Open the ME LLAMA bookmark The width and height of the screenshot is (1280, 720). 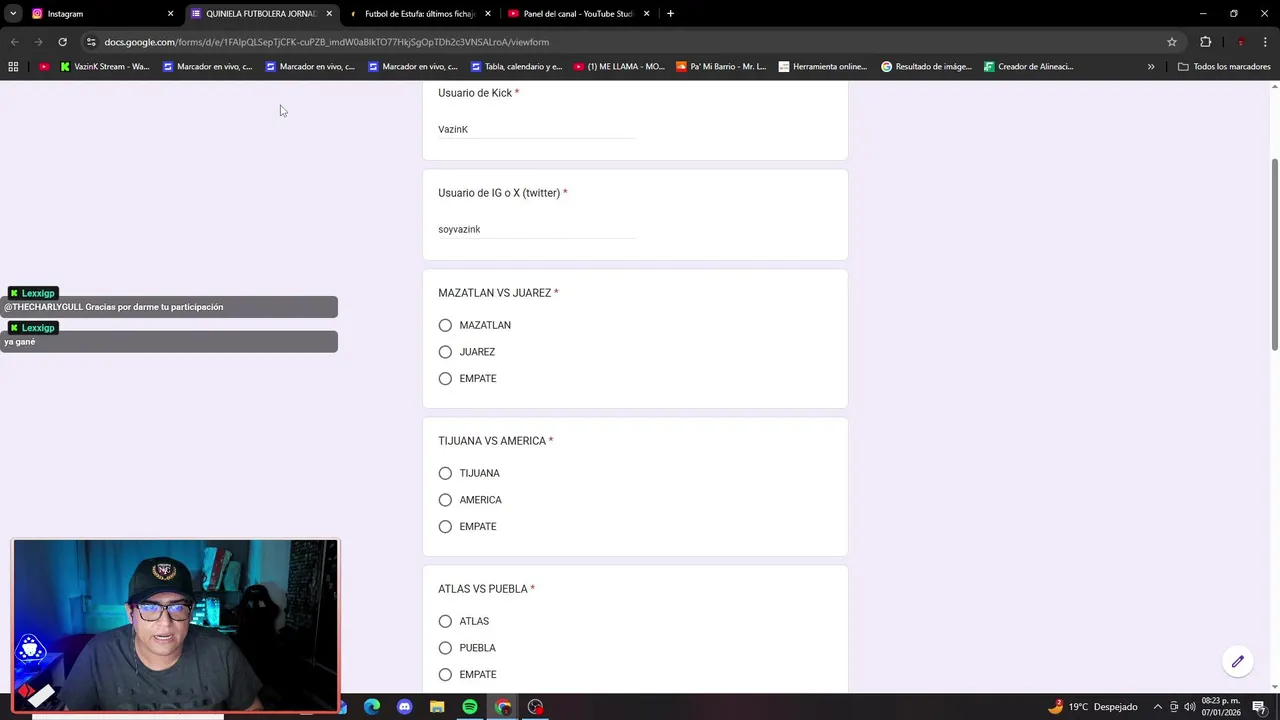[x=619, y=67]
